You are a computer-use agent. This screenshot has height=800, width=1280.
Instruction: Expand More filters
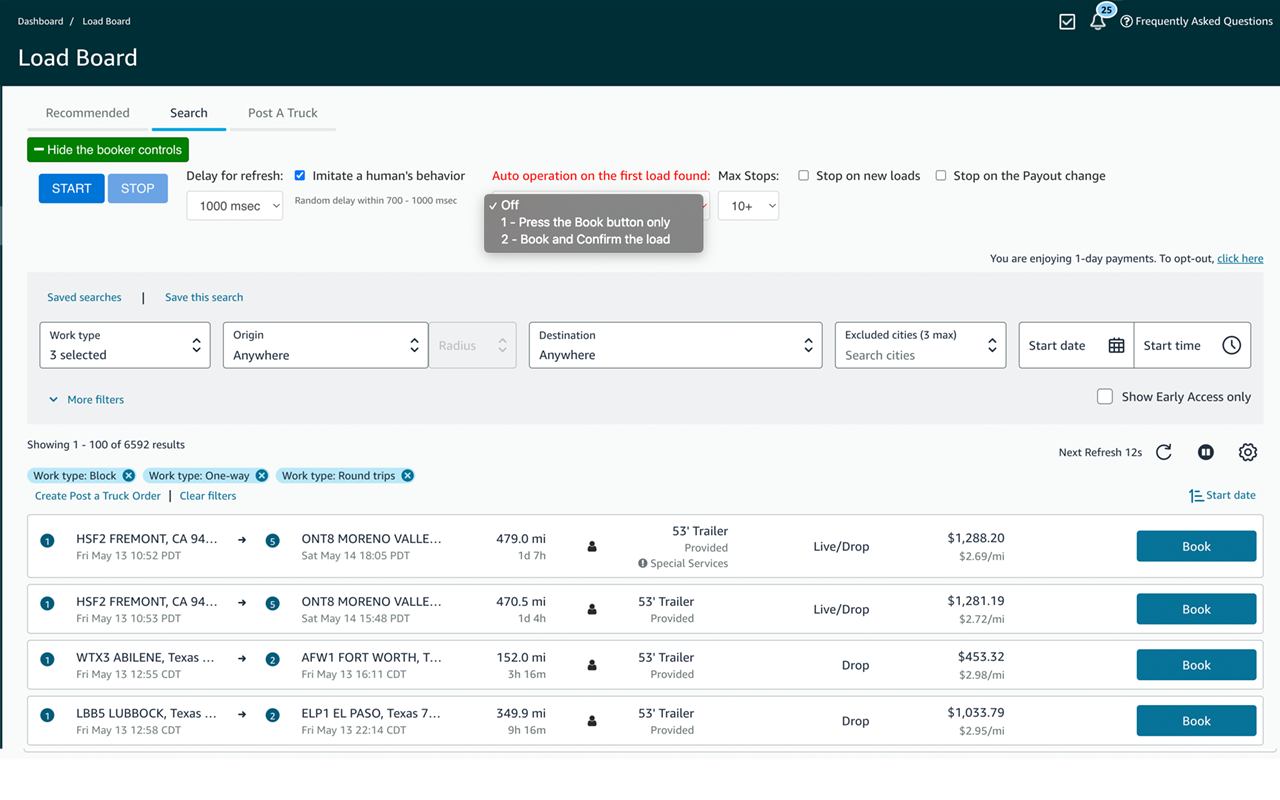click(x=86, y=400)
